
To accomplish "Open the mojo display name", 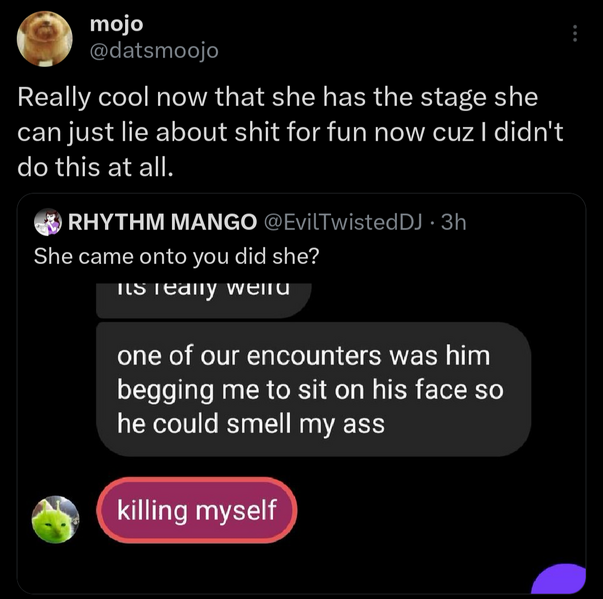I will click(116, 23).
